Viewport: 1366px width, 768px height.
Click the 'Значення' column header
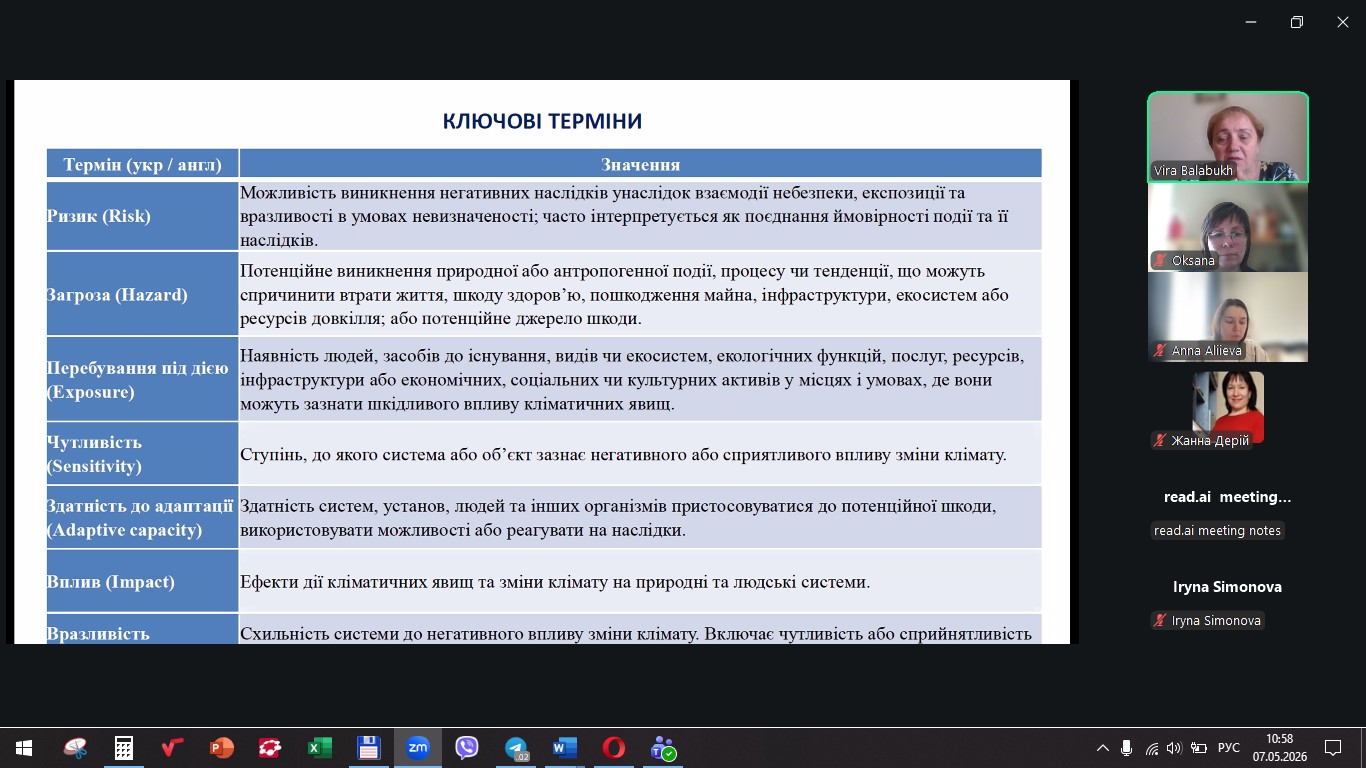point(641,164)
